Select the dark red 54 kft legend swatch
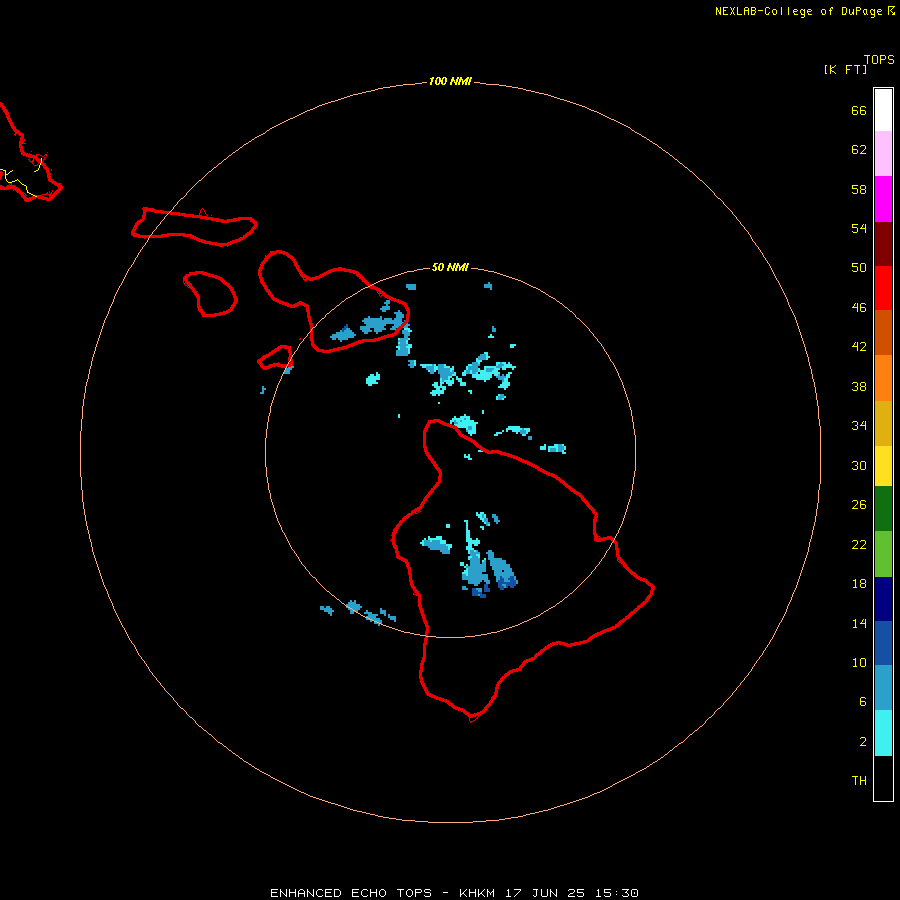The image size is (900, 900). click(883, 244)
